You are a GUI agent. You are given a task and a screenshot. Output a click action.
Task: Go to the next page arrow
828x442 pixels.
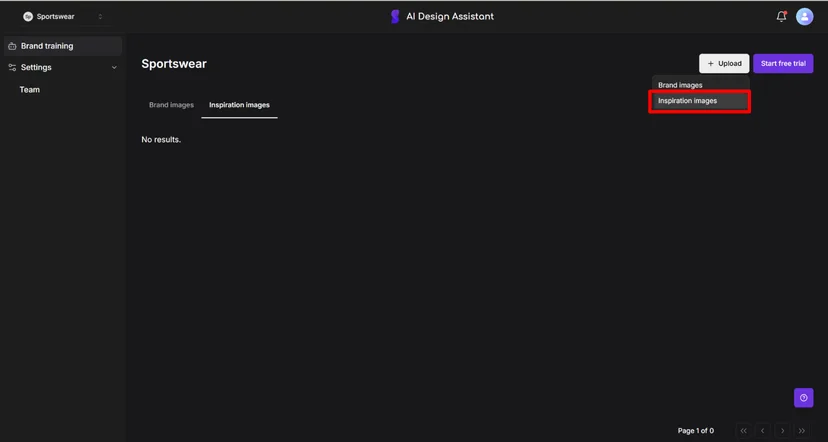(783, 430)
